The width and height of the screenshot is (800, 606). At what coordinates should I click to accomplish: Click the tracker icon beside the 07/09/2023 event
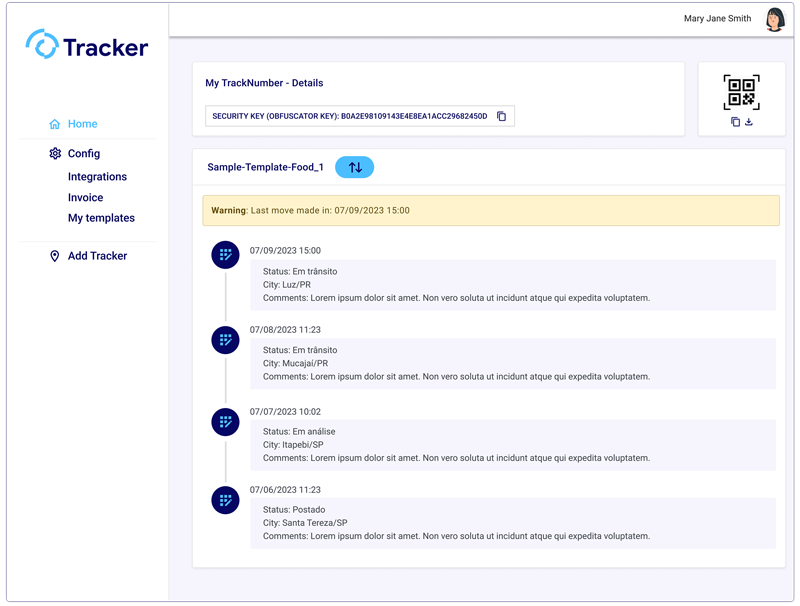225,255
